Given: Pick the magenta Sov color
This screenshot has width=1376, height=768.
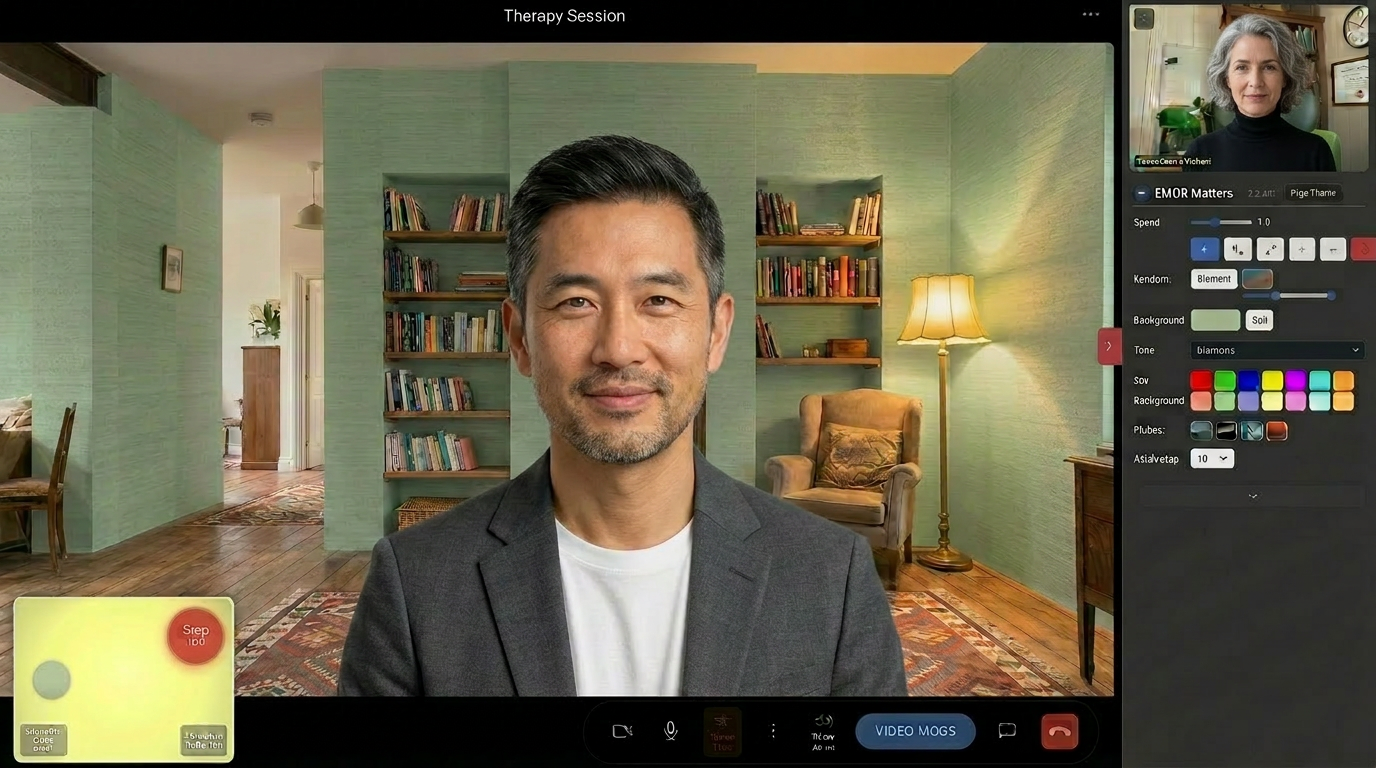Looking at the screenshot, I should [1296, 380].
